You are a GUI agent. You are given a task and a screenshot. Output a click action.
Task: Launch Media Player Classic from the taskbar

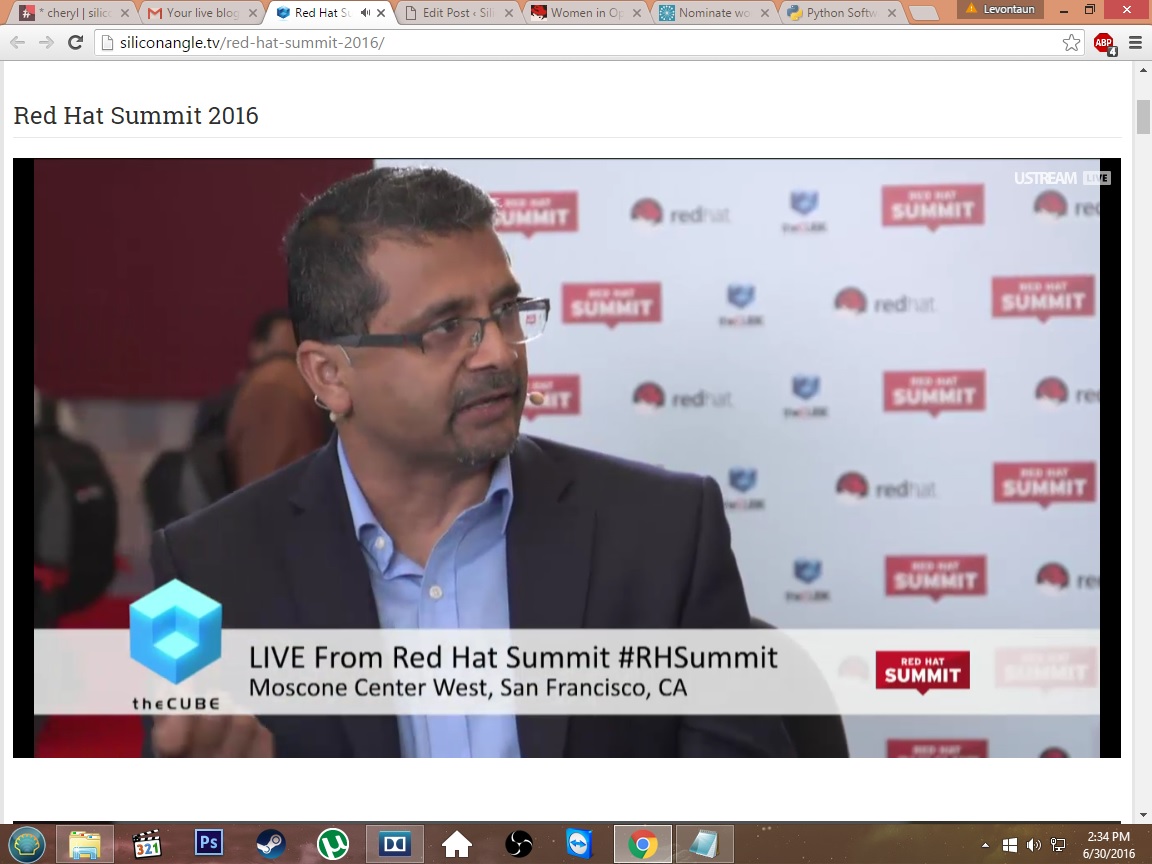click(147, 844)
